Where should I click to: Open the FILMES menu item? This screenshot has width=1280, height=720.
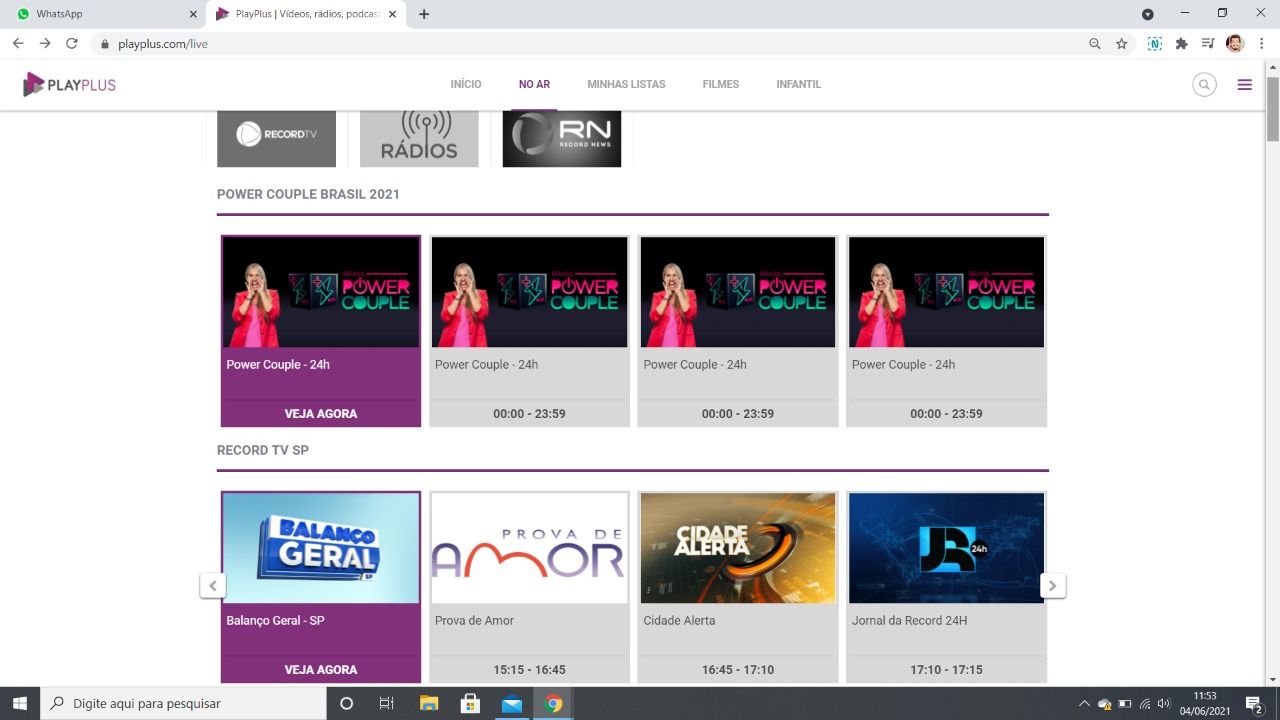721,84
